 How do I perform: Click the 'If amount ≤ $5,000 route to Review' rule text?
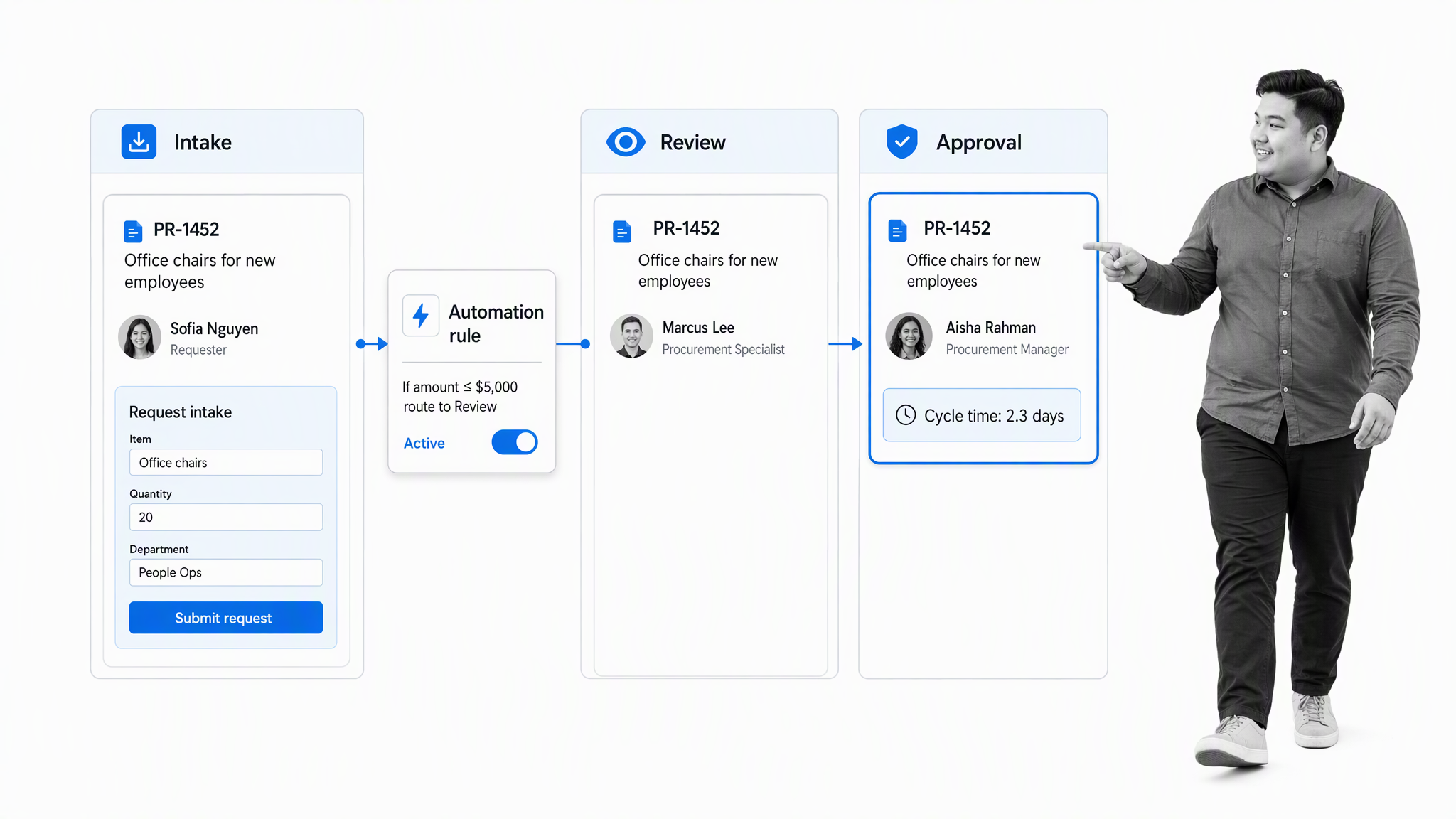[460, 397]
